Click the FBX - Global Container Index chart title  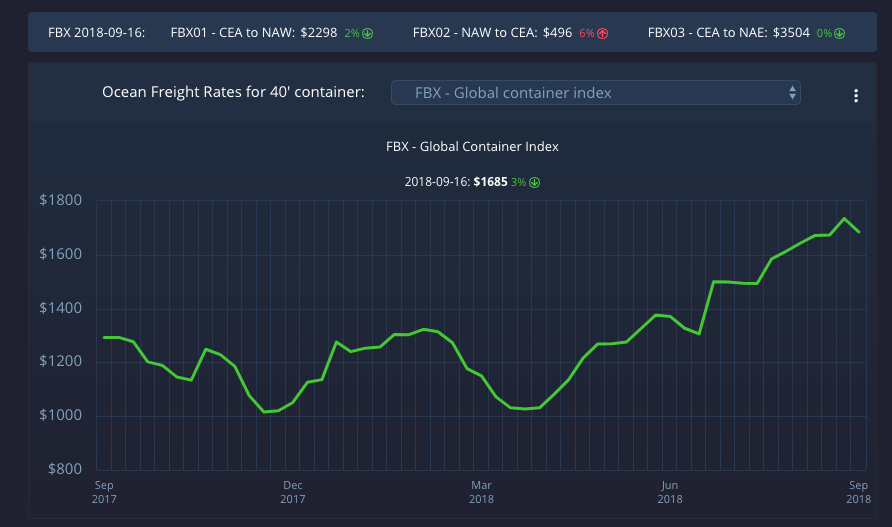[x=472, y=146]
